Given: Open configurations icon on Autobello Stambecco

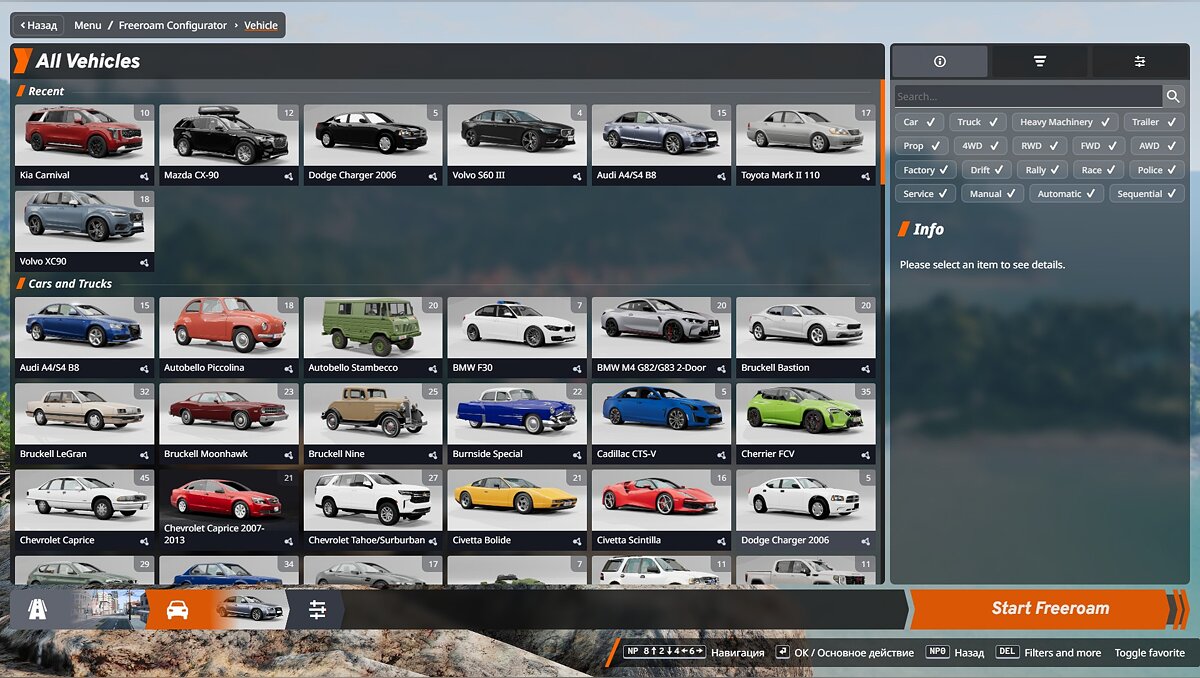Looking at the screenshot, I should [433, 369].
